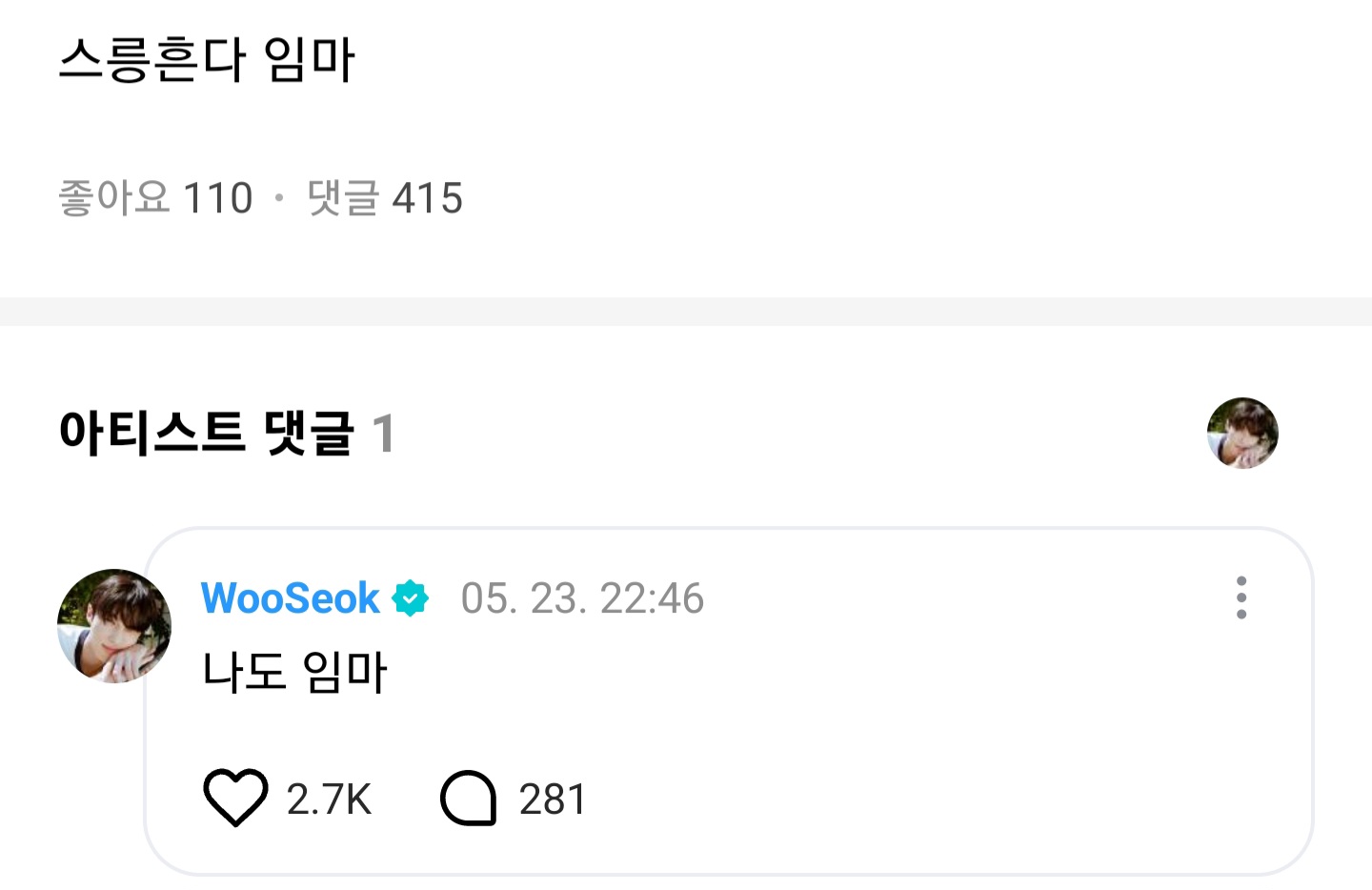Viewport: 1372px width, 890px height.
Task: Open WooSeok's profile picture beside the comment
Action: (x=113, y=626)
